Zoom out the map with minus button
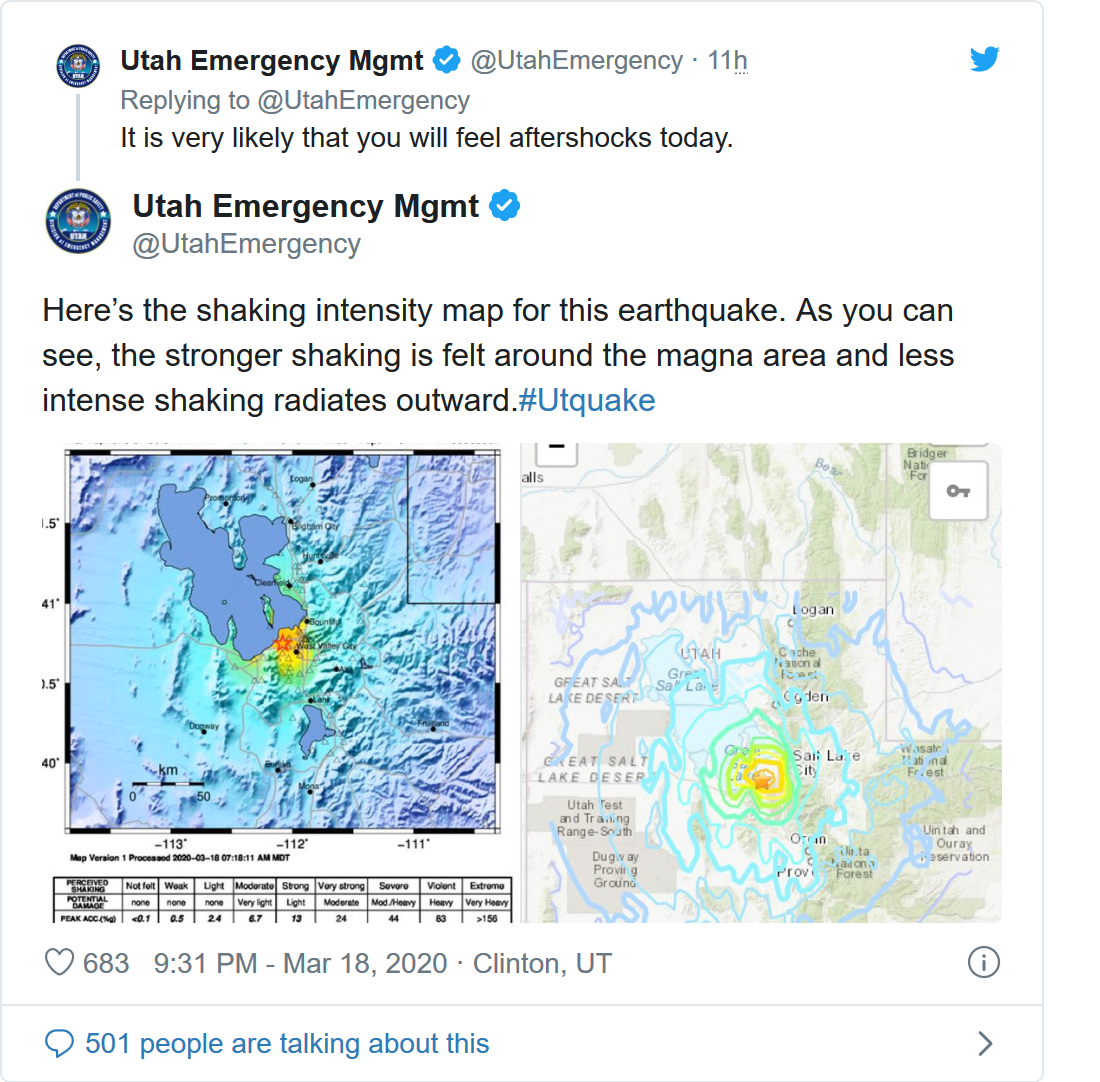 557,448
